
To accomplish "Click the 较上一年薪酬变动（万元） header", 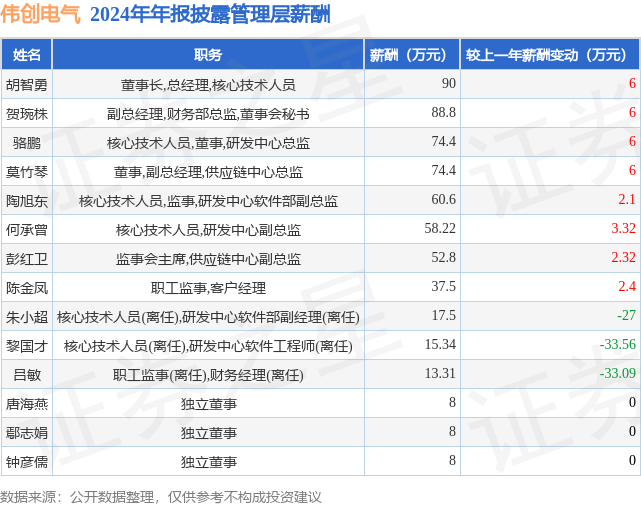I will click(550, 54).
